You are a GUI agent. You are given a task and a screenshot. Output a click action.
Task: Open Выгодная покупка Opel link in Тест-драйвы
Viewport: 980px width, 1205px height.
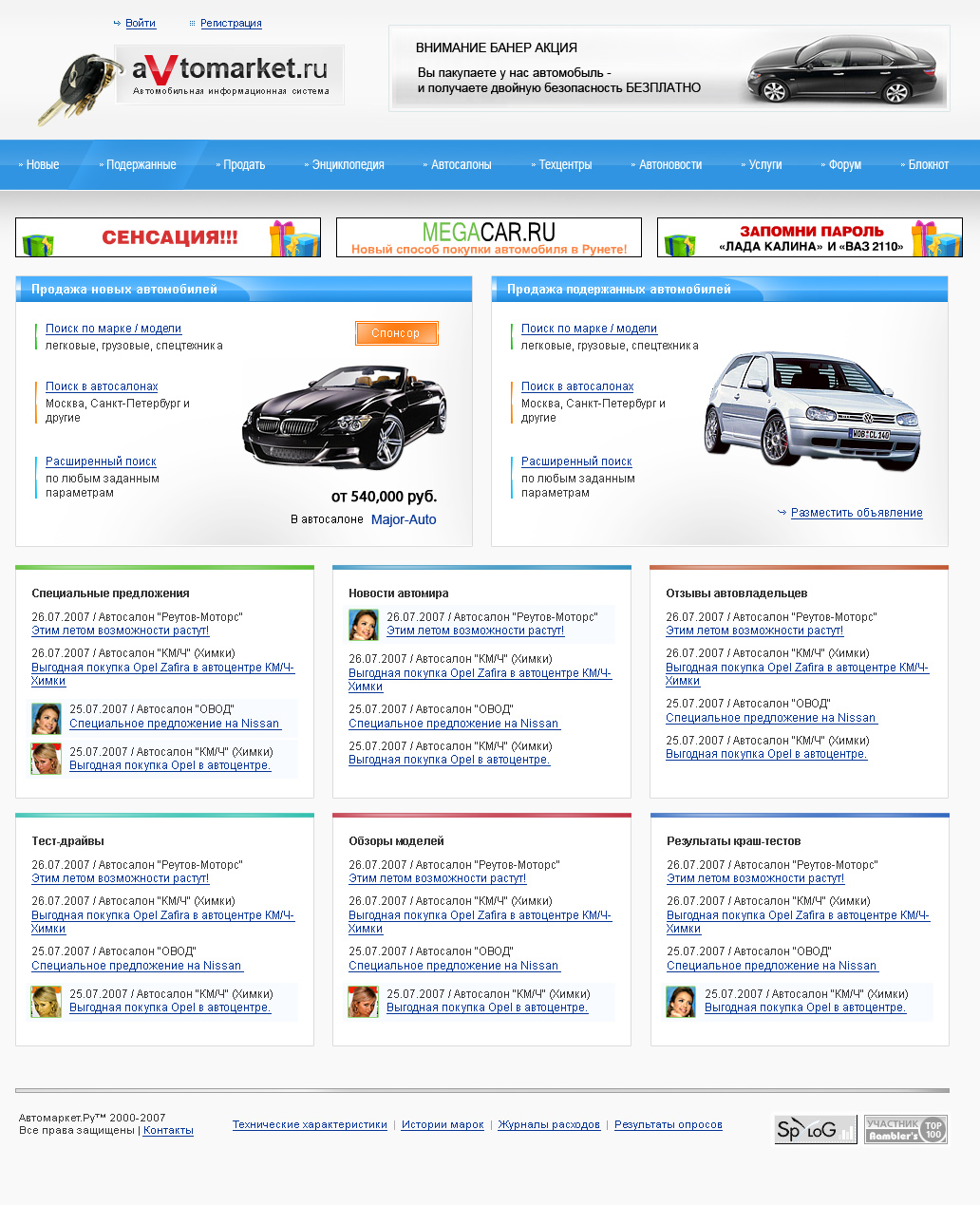(x=170, y=1007)
